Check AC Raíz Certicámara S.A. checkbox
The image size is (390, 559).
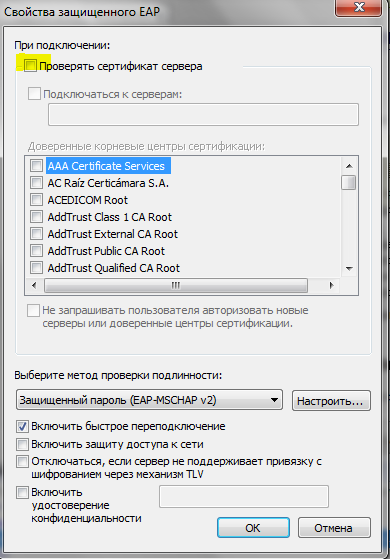pos(36,183)
